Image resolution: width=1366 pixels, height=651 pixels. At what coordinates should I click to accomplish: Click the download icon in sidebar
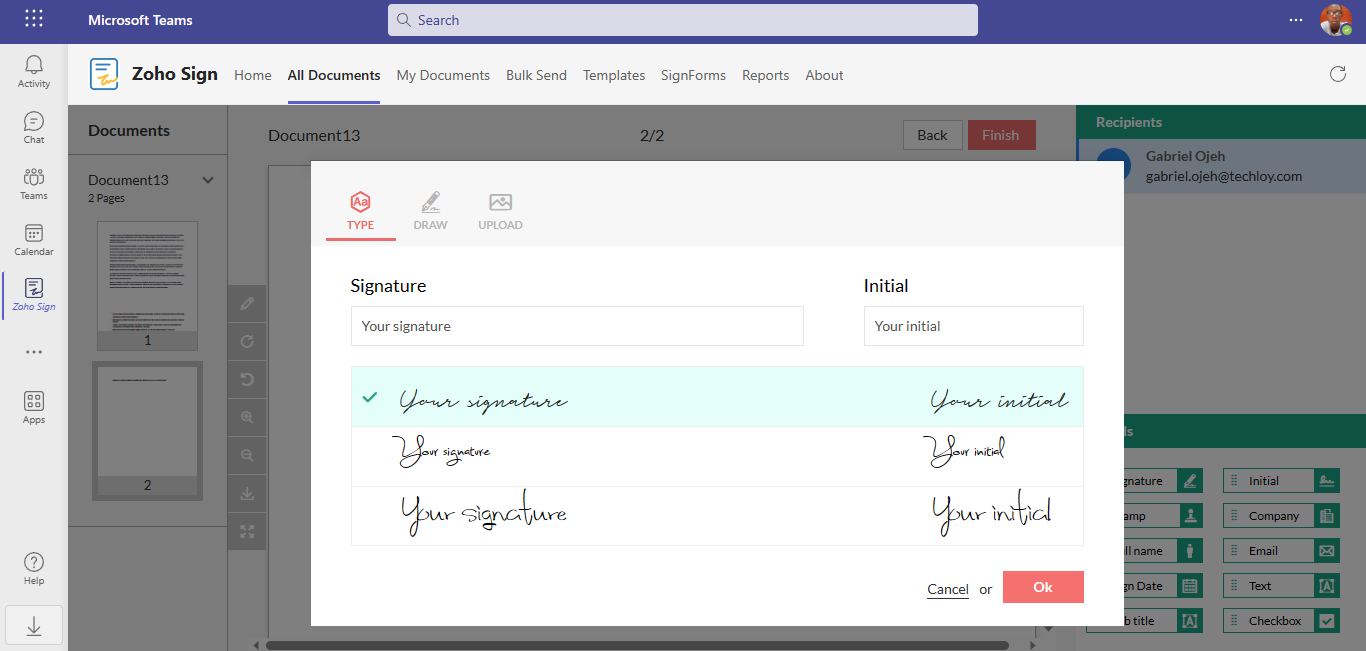coord(34,625)
